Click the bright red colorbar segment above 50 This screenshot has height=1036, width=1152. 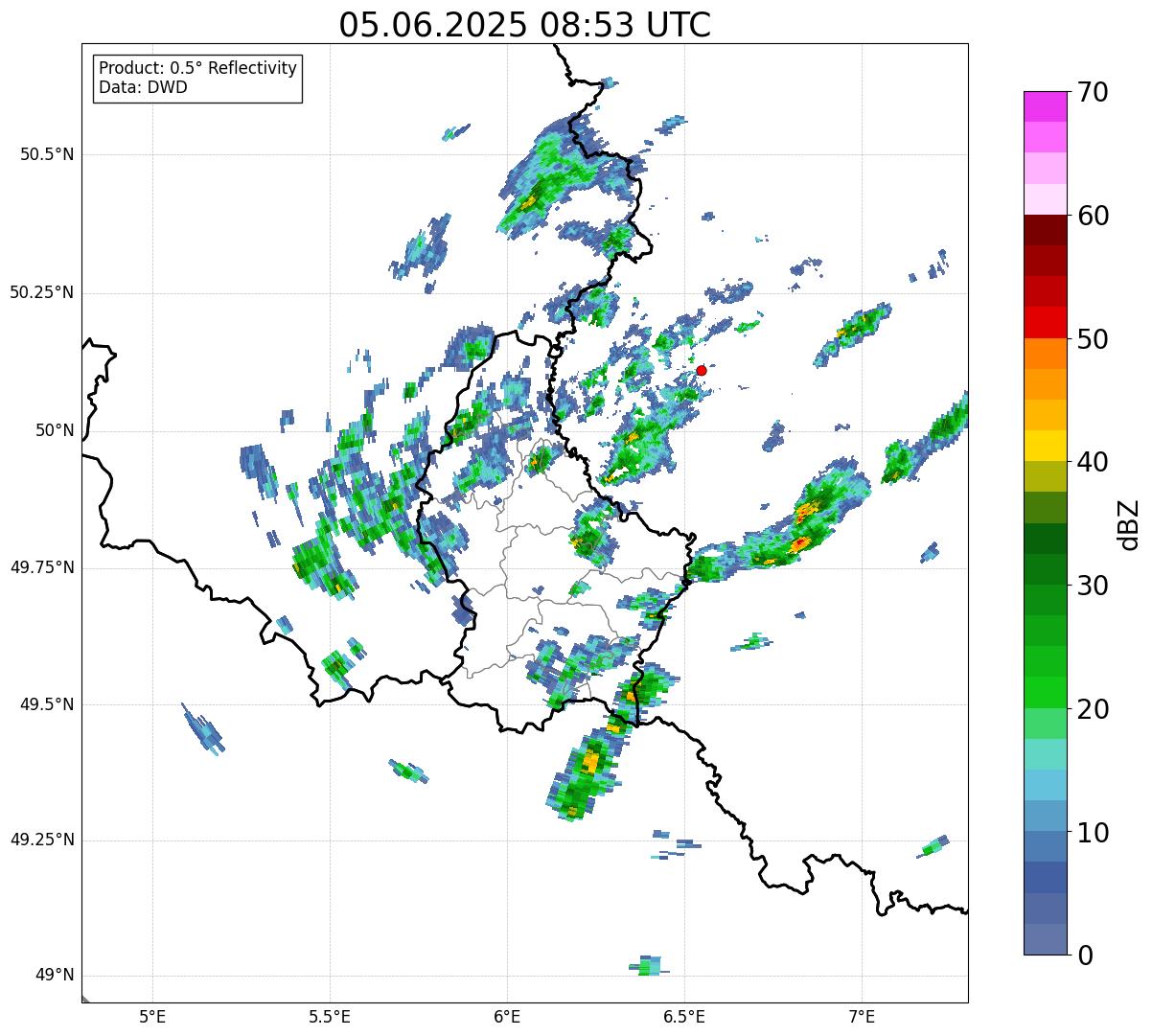tap(1046, 323)
